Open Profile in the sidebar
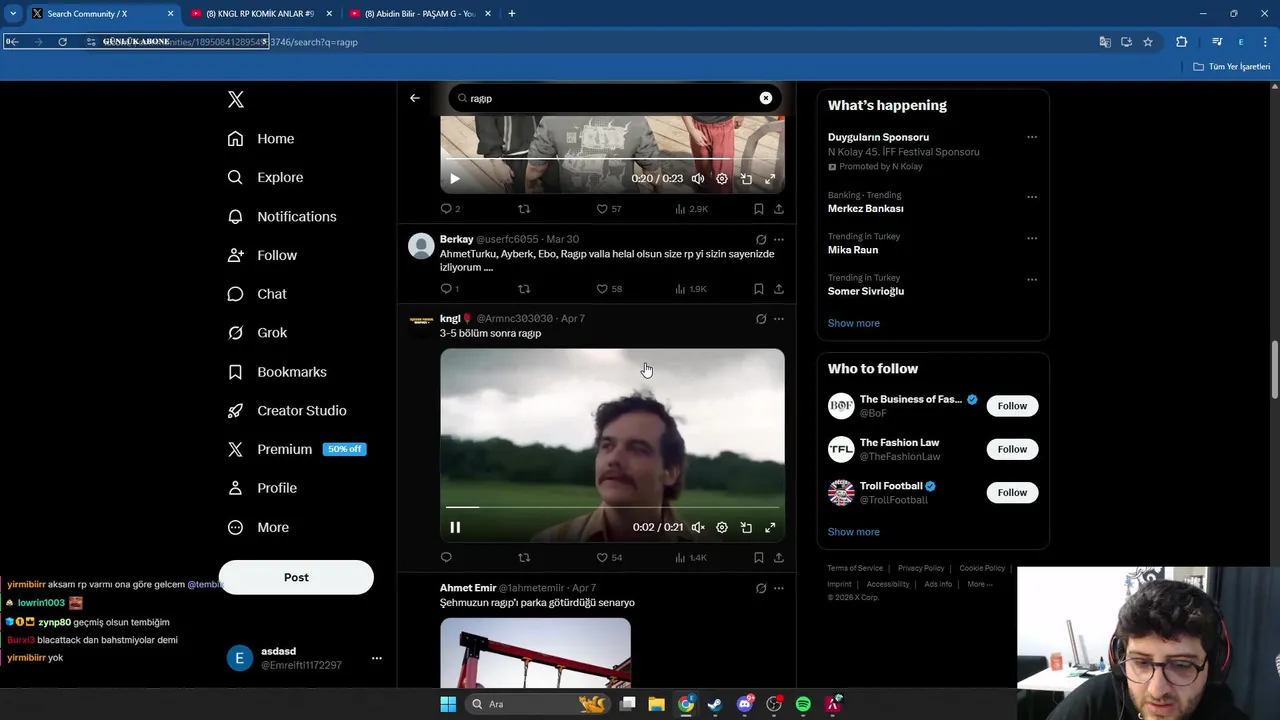 (x=262, y=488)
